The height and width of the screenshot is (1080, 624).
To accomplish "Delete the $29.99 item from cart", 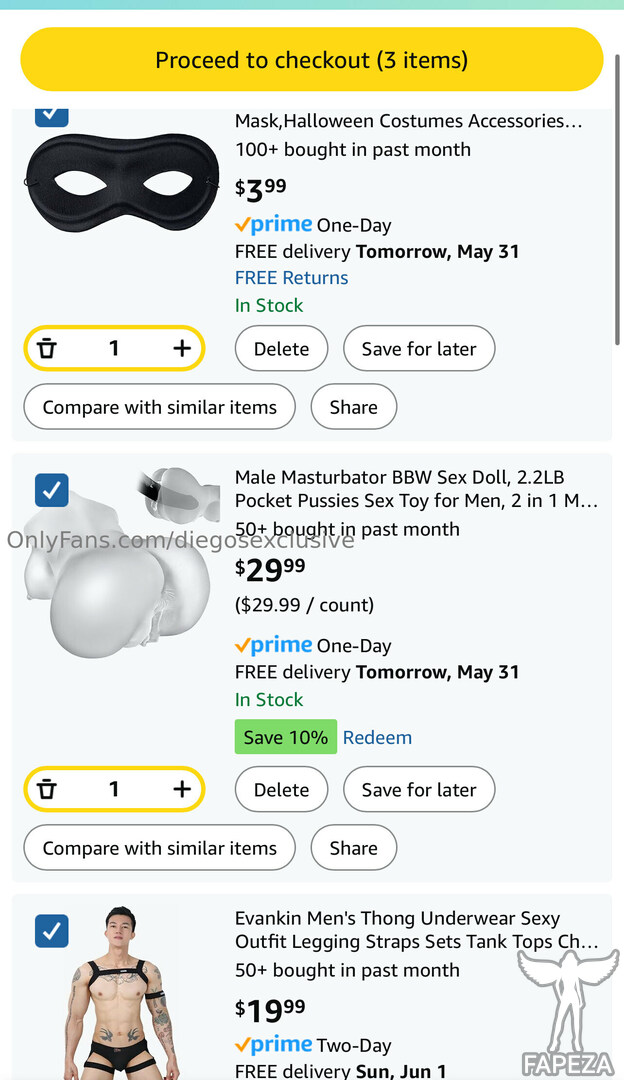I will [x=281, y=790].
